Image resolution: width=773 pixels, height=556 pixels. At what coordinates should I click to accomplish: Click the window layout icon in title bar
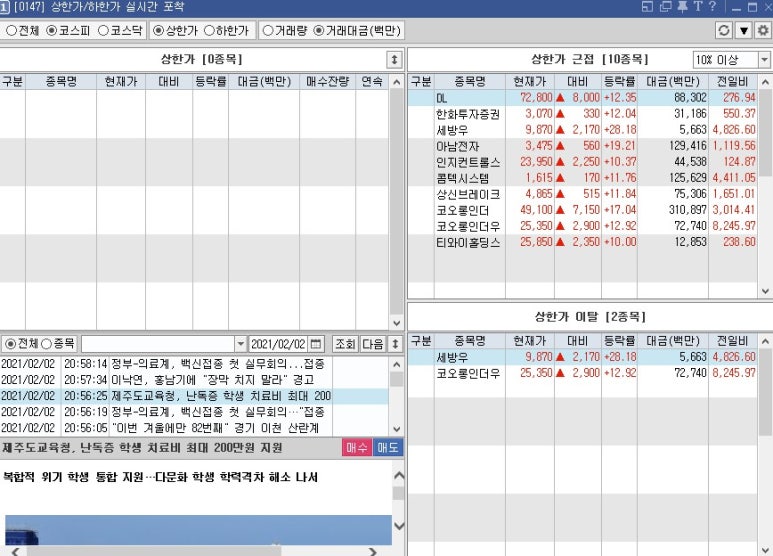tap(647, 6)
